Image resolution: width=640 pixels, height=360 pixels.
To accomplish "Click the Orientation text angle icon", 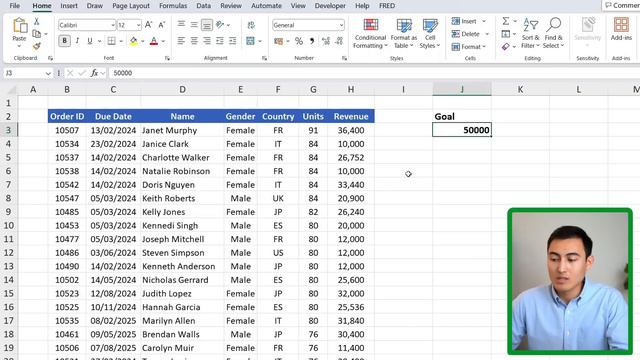I will click(220, 25).
